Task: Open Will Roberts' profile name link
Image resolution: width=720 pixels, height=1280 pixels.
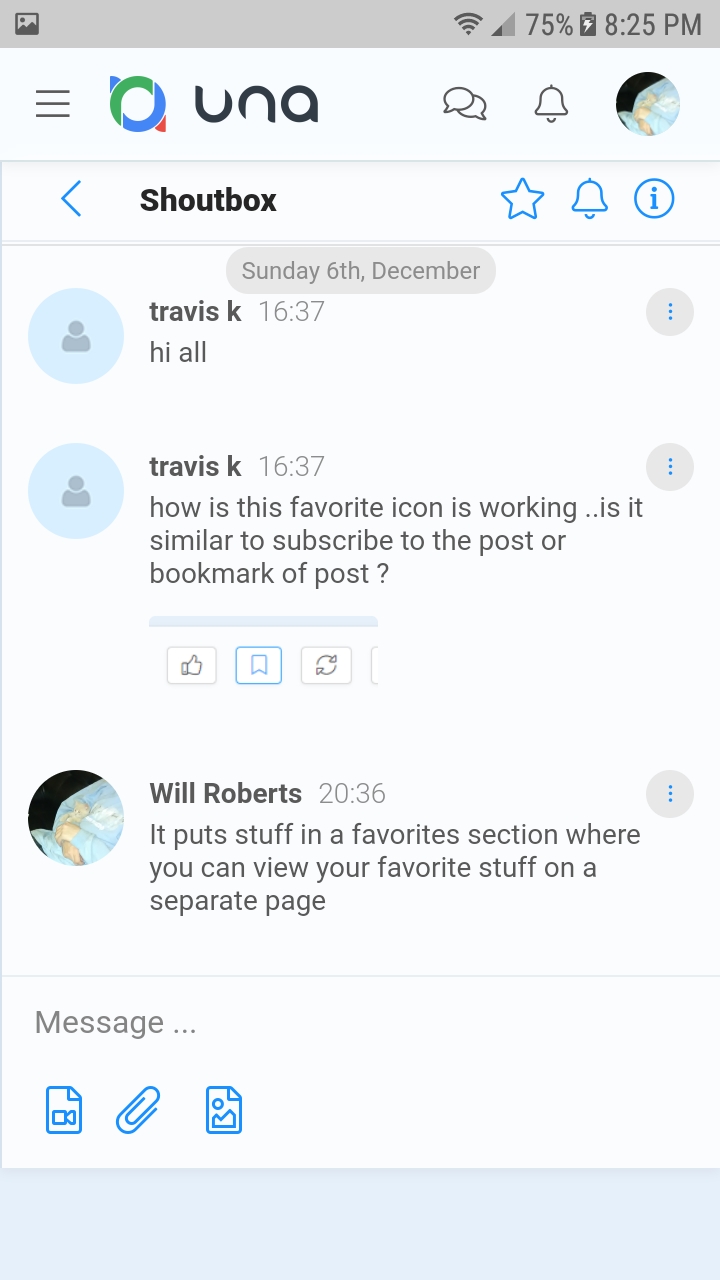Action: point(226,794)
